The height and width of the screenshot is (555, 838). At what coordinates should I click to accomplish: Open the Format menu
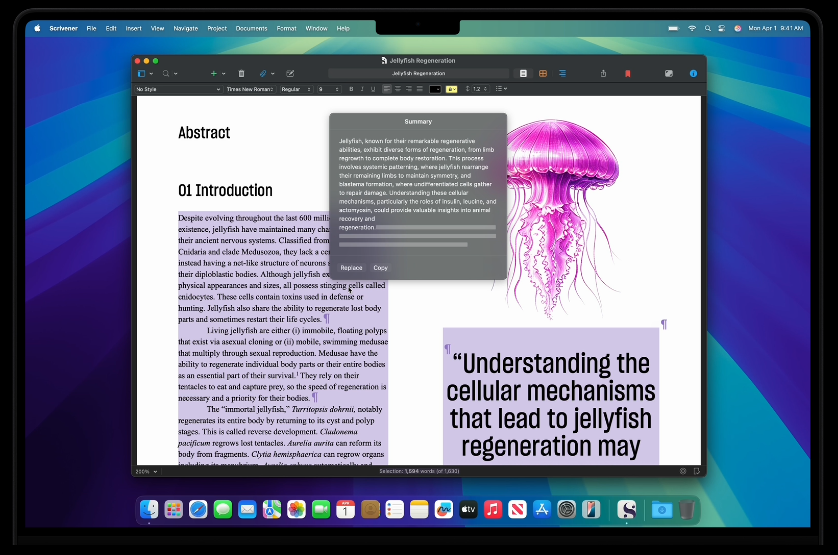[x=286, y=28]
